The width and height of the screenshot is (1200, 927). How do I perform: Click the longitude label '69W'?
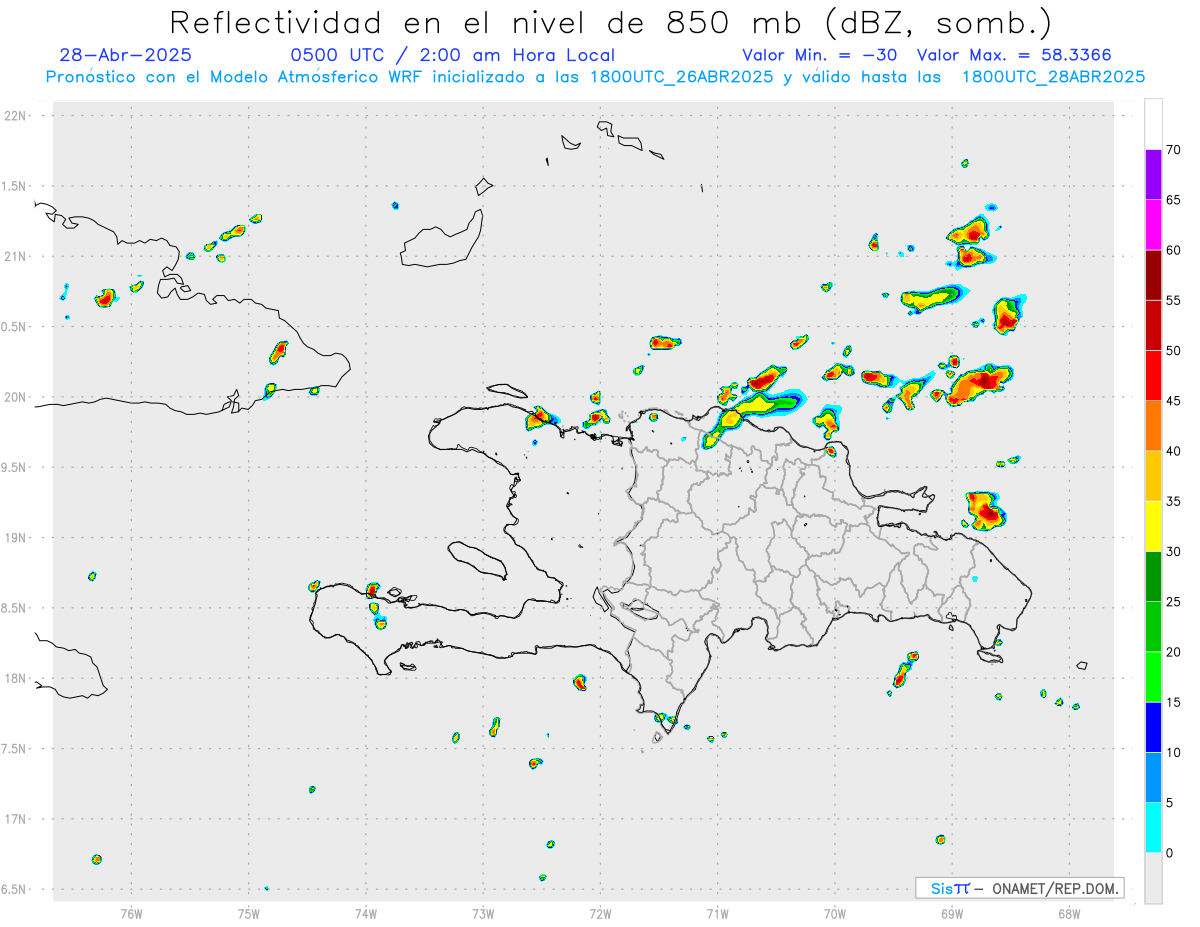coord(952,912)
